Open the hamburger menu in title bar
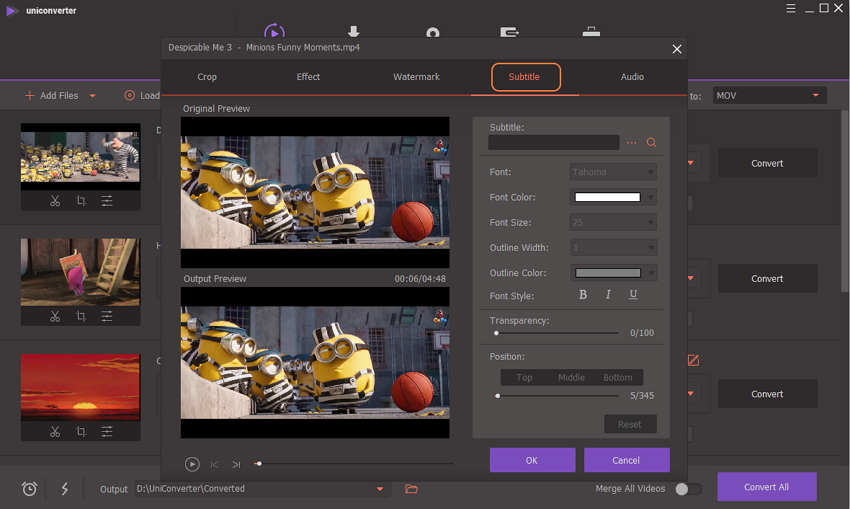This screenshot has width=850, height=509. 791,8
